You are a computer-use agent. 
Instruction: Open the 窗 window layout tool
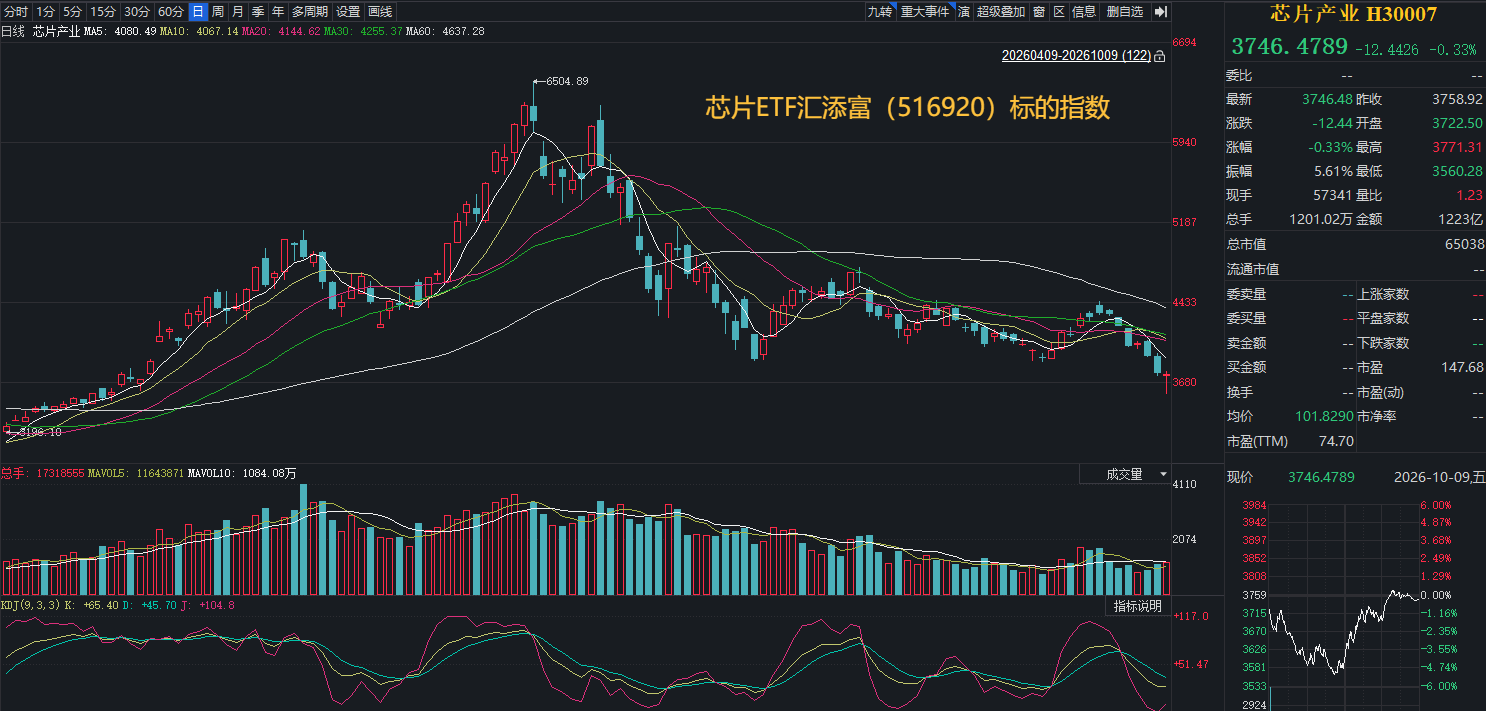(1039, 12)
